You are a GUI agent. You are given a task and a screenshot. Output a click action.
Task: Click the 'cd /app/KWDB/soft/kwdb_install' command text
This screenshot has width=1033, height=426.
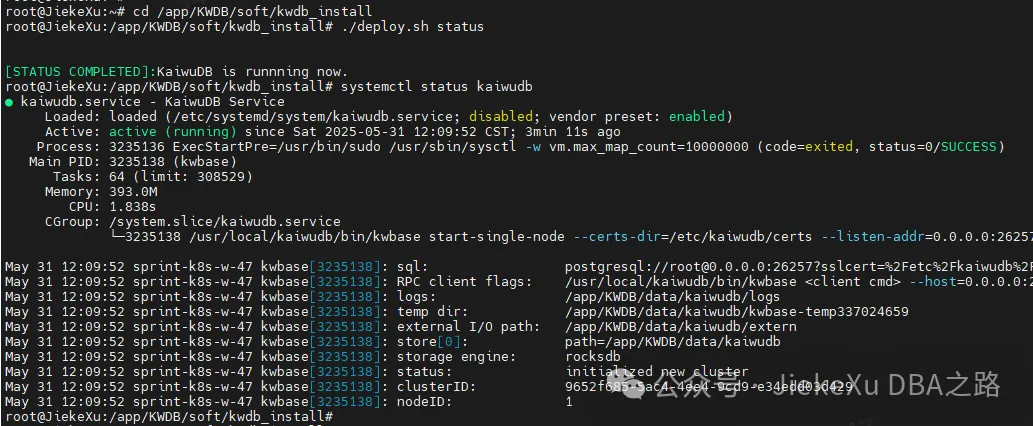[252, 12]
